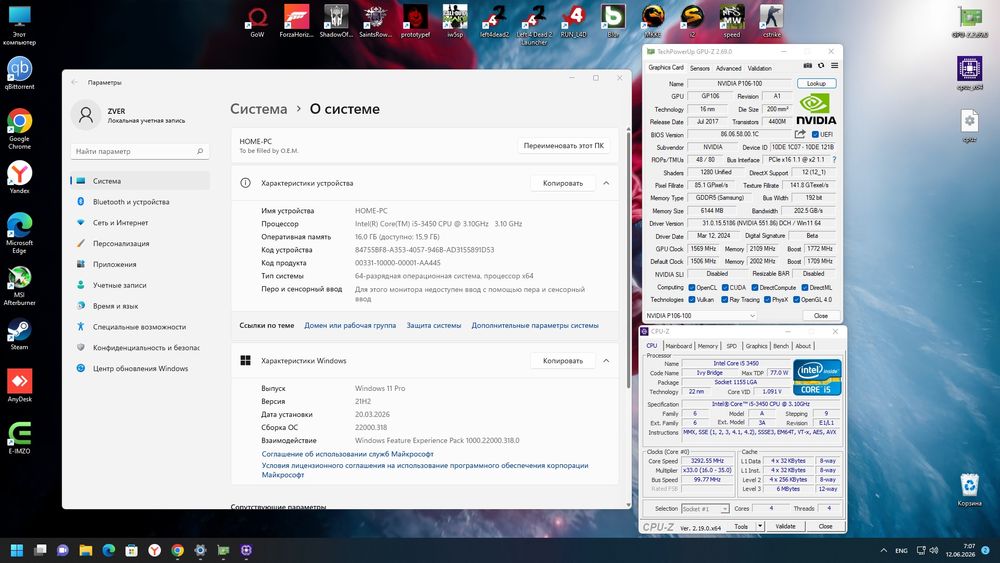The image size is (1000, 563).
Task: Click the Settings back arrow
Action: 75,82
